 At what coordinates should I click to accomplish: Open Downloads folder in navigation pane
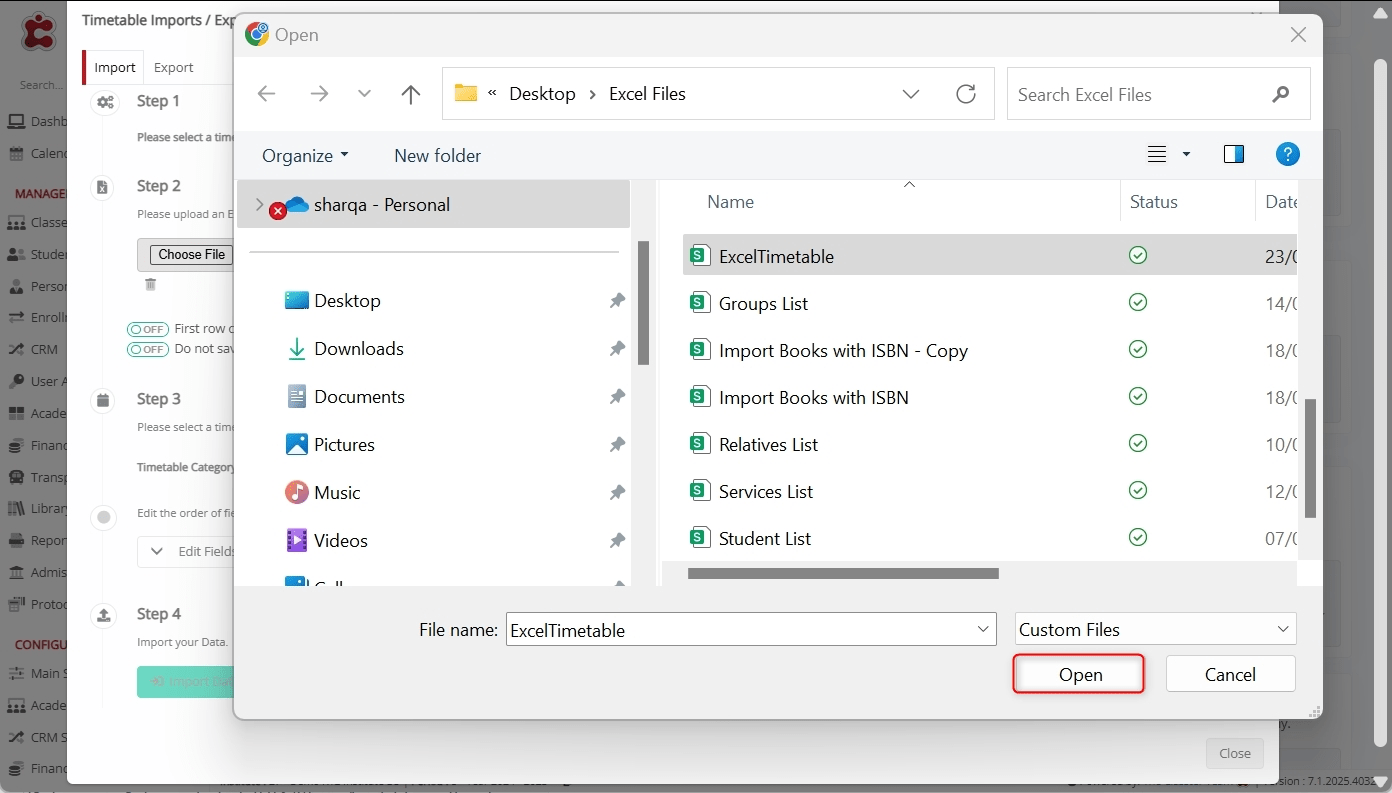(358, 349)
